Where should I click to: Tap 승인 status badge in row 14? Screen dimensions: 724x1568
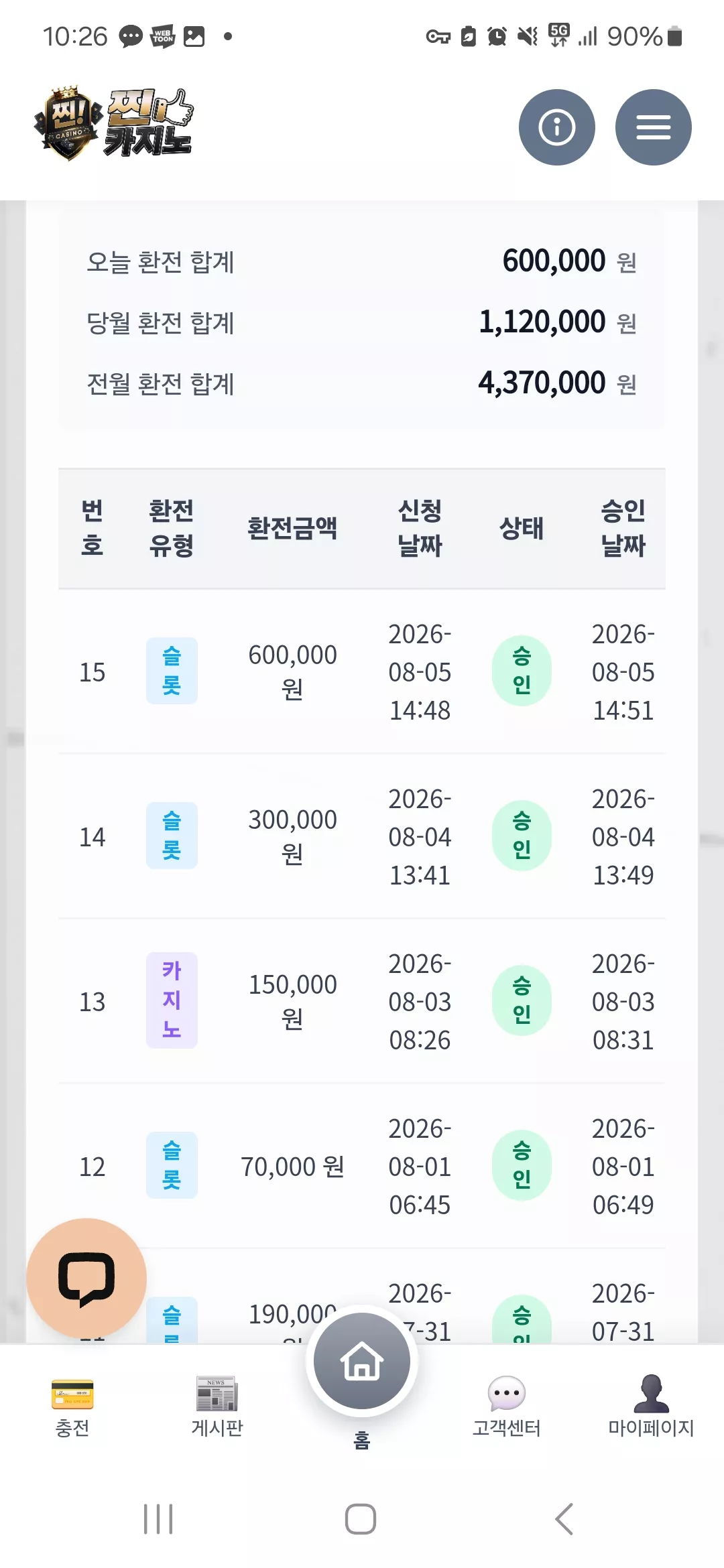[522, 836]
